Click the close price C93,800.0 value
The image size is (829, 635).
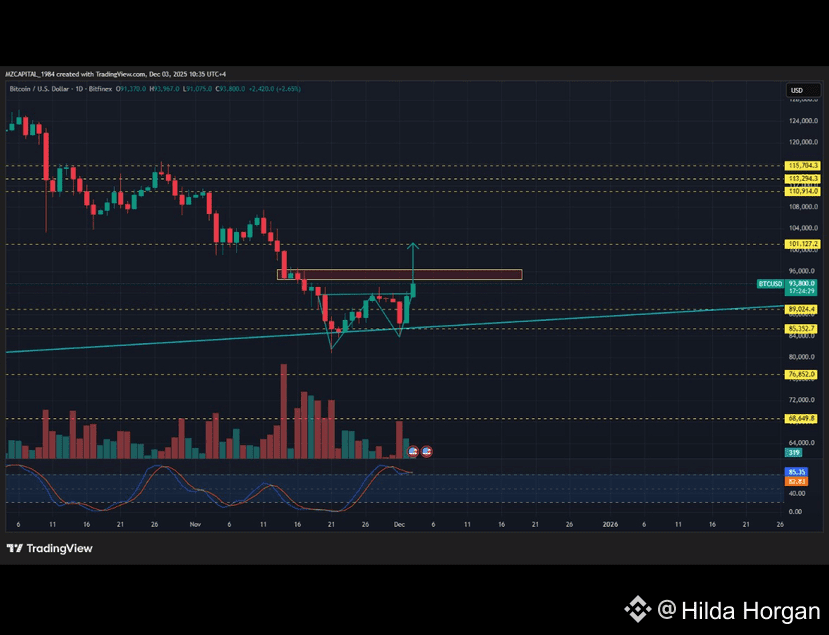point(231,89)
